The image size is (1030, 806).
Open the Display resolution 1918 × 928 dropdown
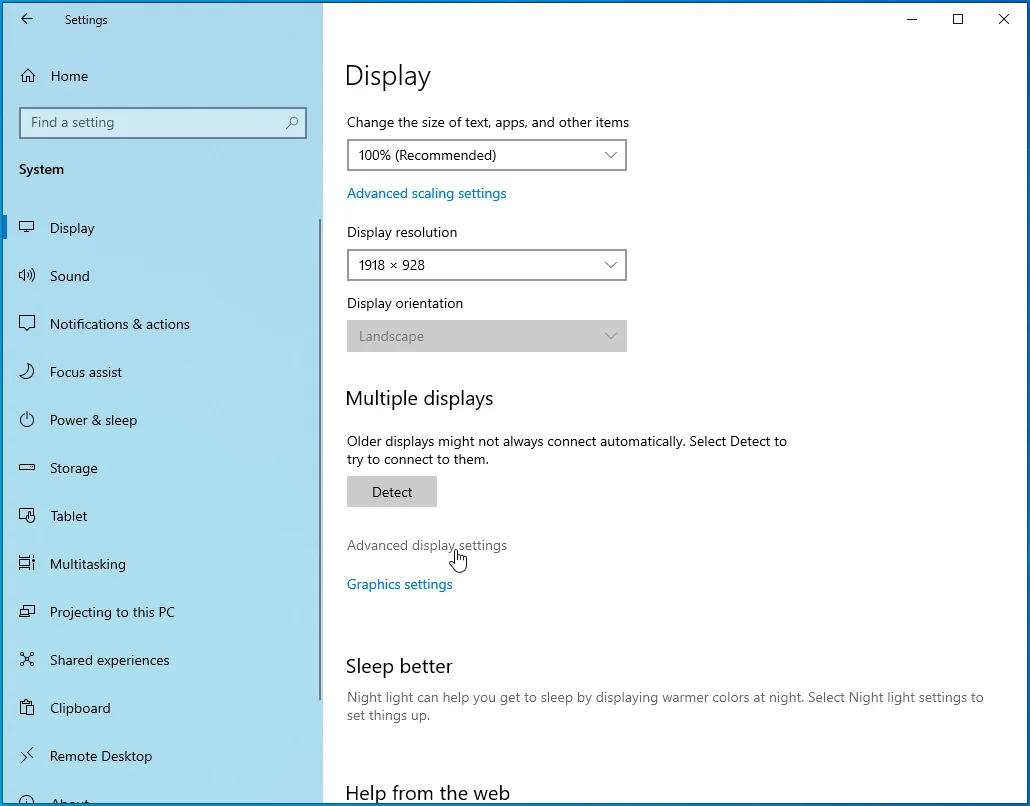(487, 265)
